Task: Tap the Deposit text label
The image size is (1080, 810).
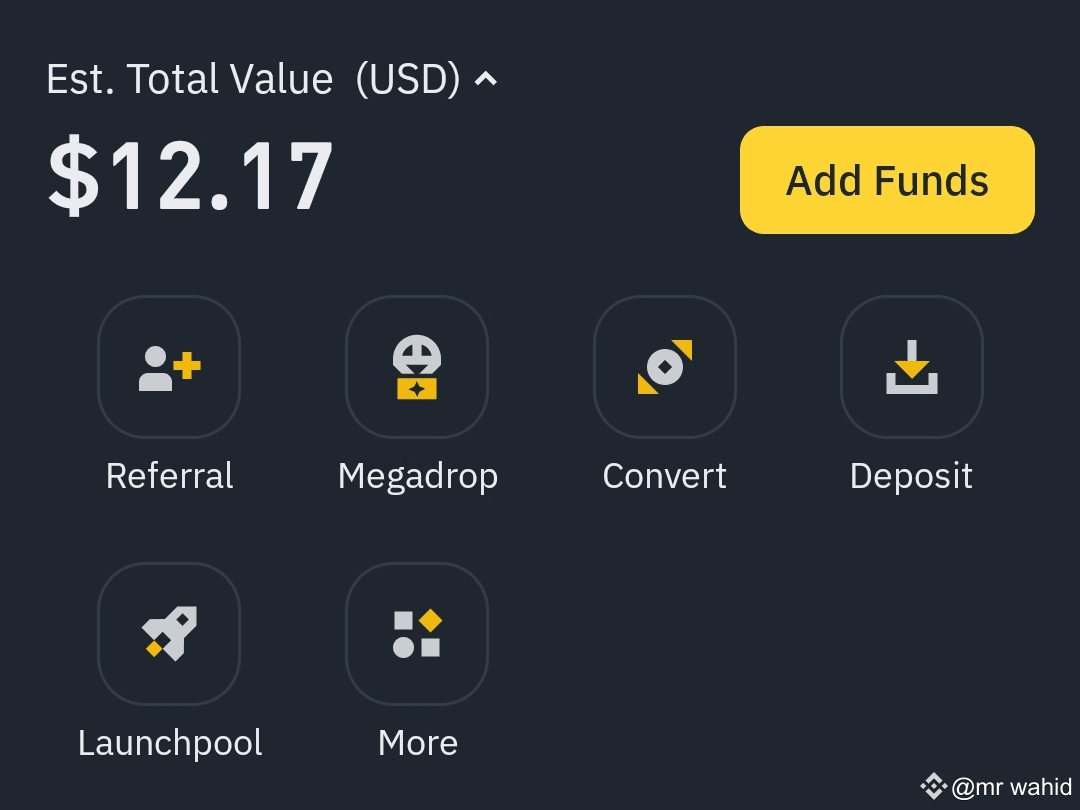Action: click(911, 477)
